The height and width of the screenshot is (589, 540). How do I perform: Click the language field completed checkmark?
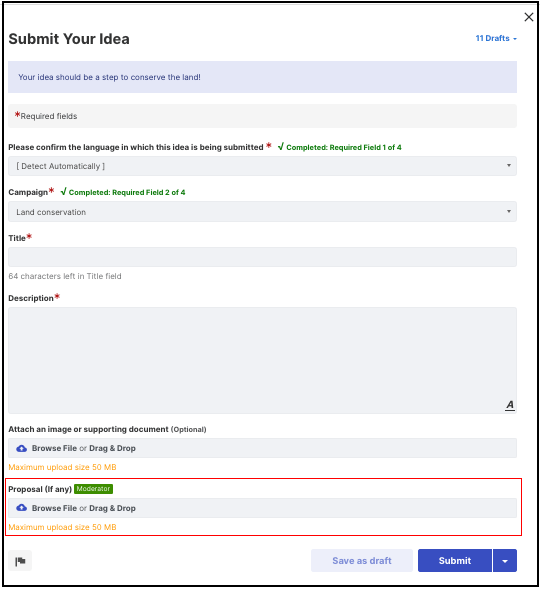(281, 146)
